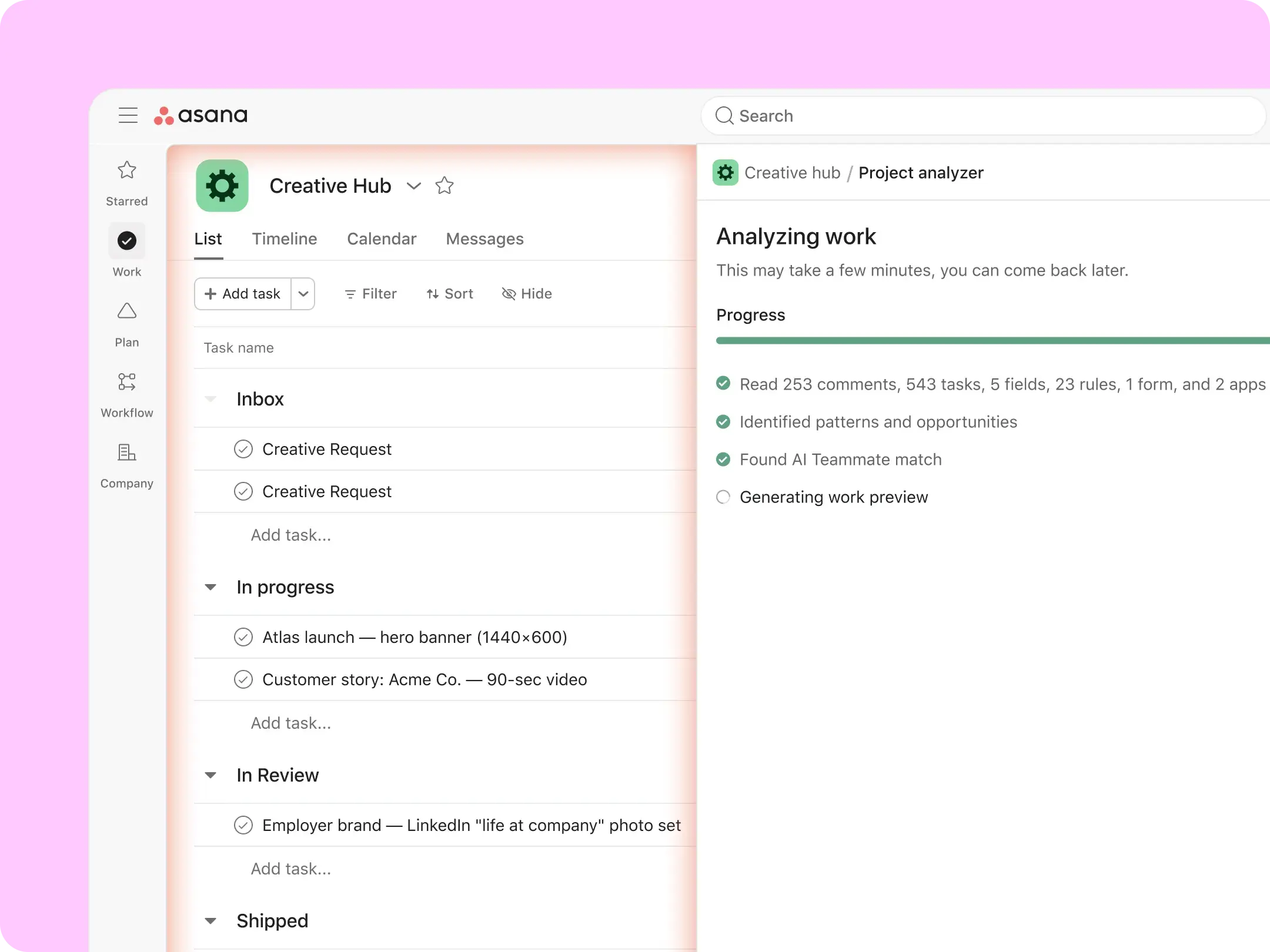1270x952 pixels.
Task: Mark Employer brand LinkedIn task complete
Action: point(243,825)
